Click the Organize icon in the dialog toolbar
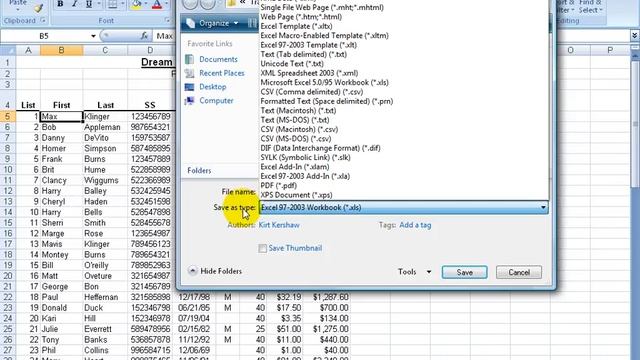The image size is (640, 360). (x=190, y=23)
